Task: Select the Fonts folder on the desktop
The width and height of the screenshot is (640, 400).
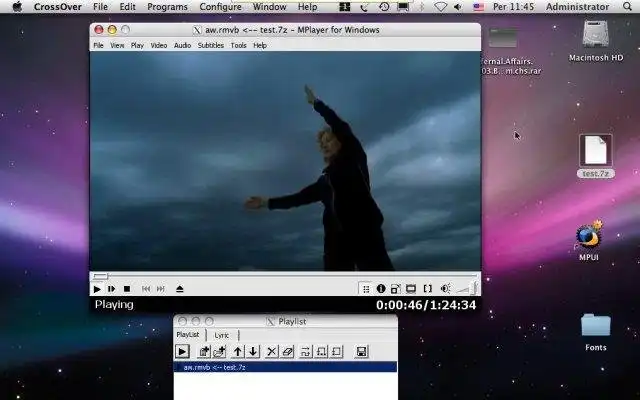Action: (x=596, y=331)
